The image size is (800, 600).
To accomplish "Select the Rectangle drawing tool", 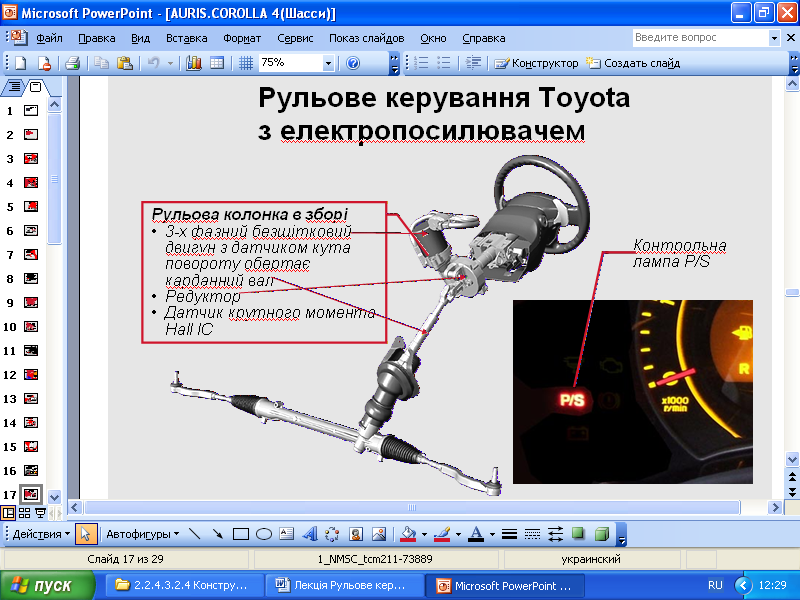I will pos(241,534).
